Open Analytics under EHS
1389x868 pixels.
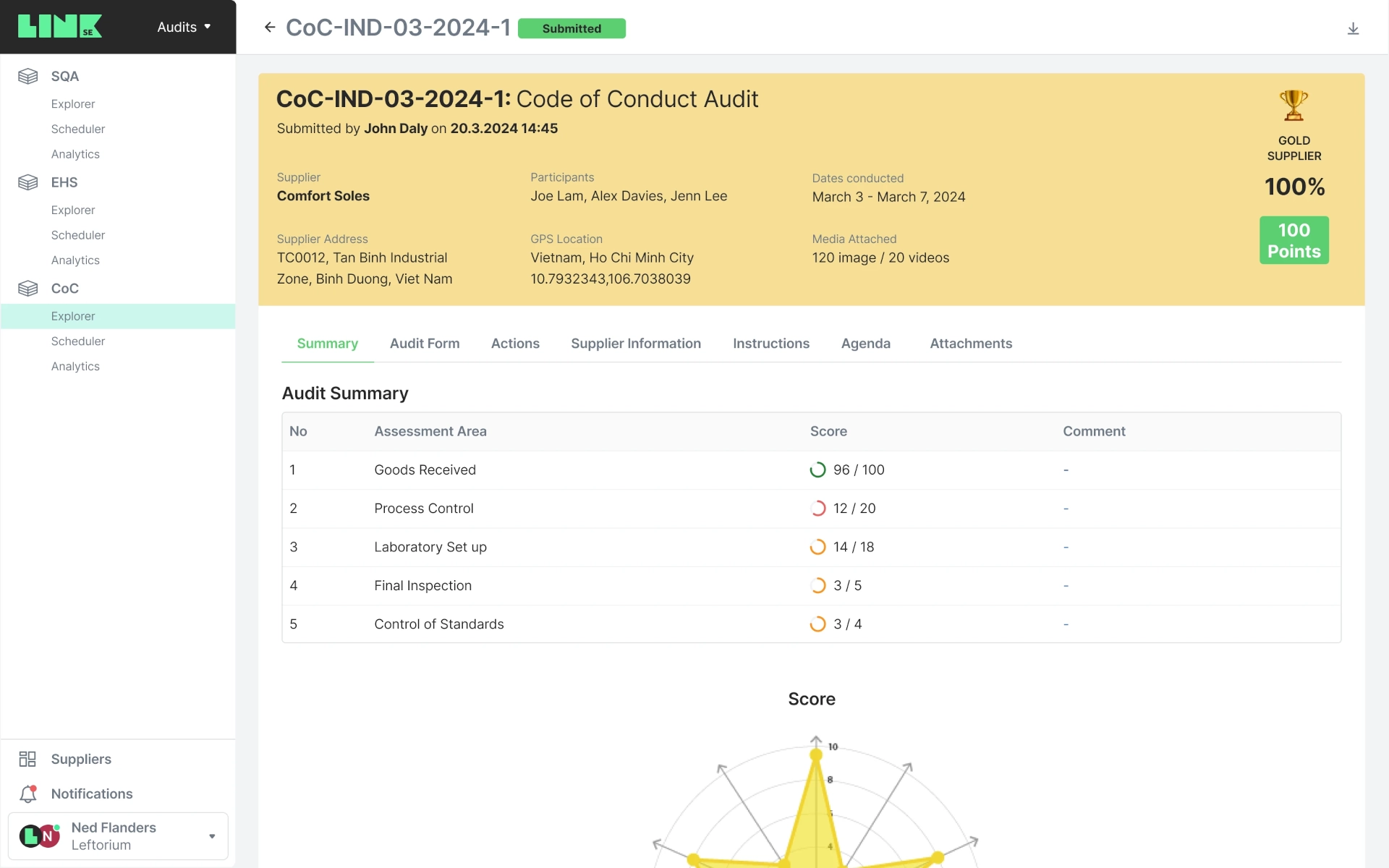click(x=75, y=260)
